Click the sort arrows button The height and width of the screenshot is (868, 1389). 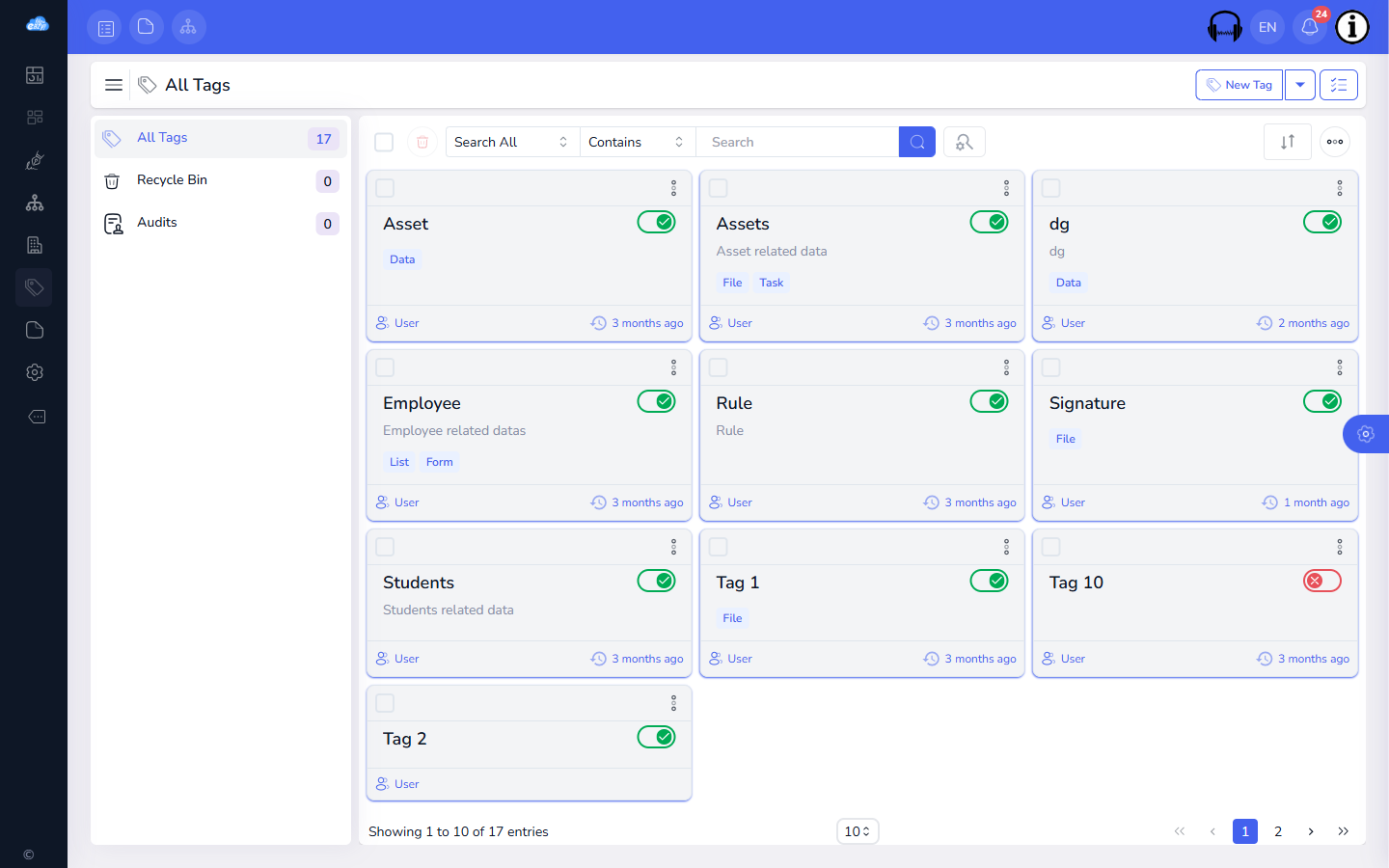1288,142
